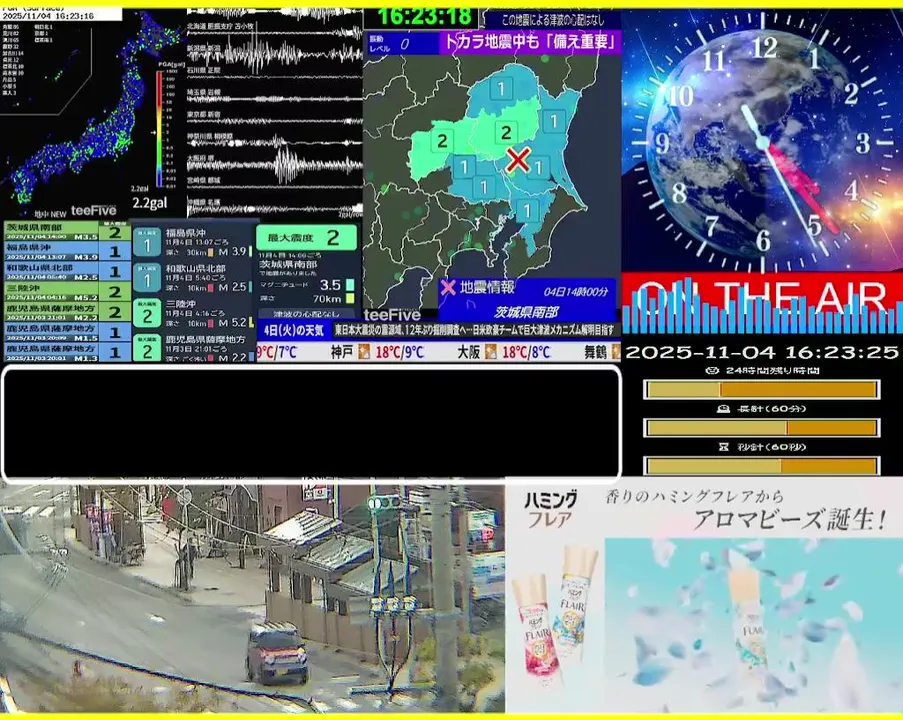Click the PGA color scale legend bar
This screenshot has height=720, width=903.
tap(160, 128)
